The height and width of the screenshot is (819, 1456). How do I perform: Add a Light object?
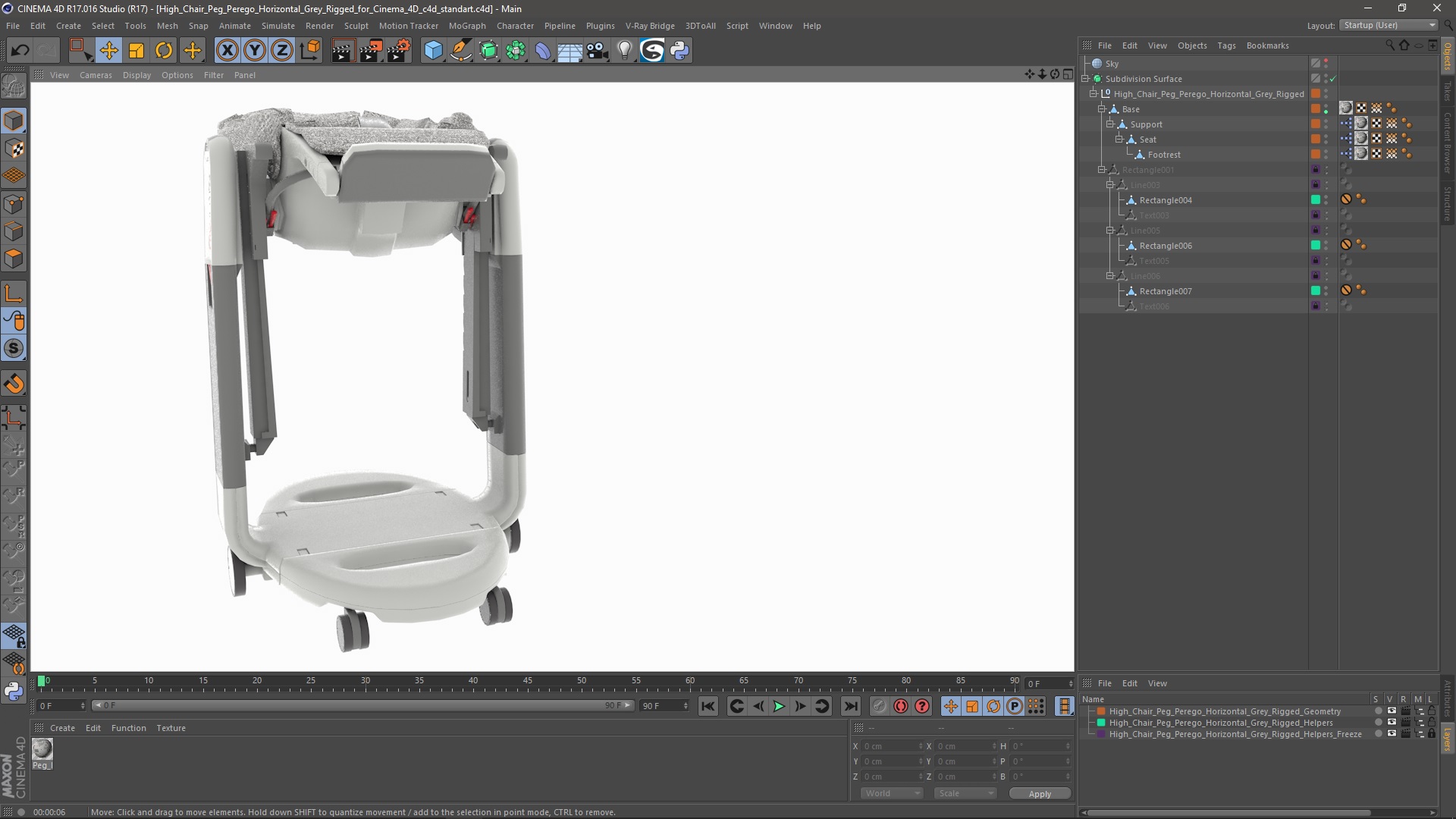pyautogui.click(x=625, y=51)
